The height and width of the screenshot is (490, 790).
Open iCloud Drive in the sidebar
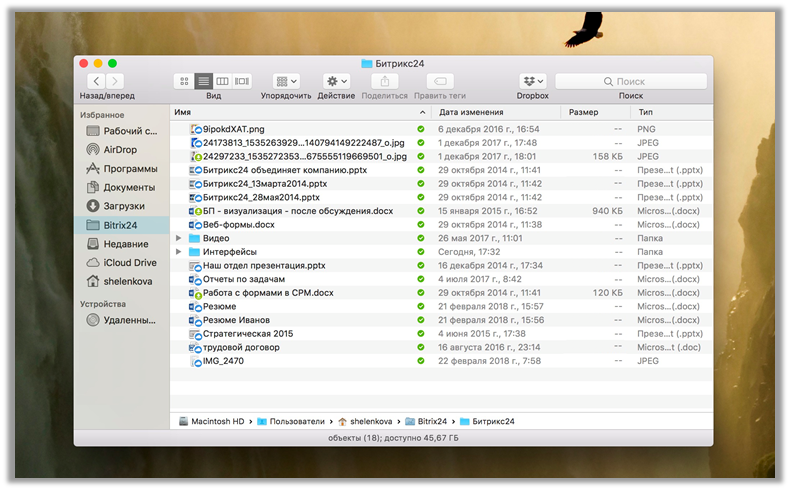point(121,262)
